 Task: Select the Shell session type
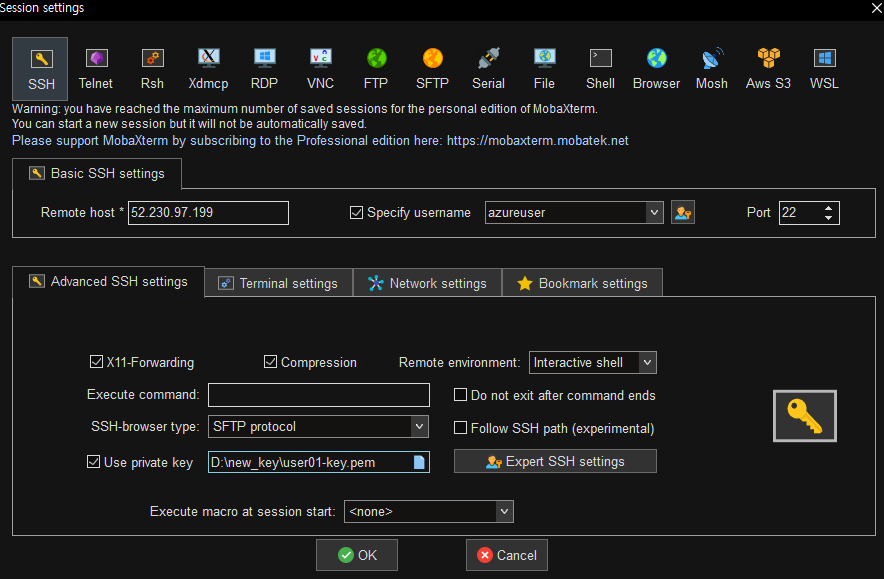[600, 69]
